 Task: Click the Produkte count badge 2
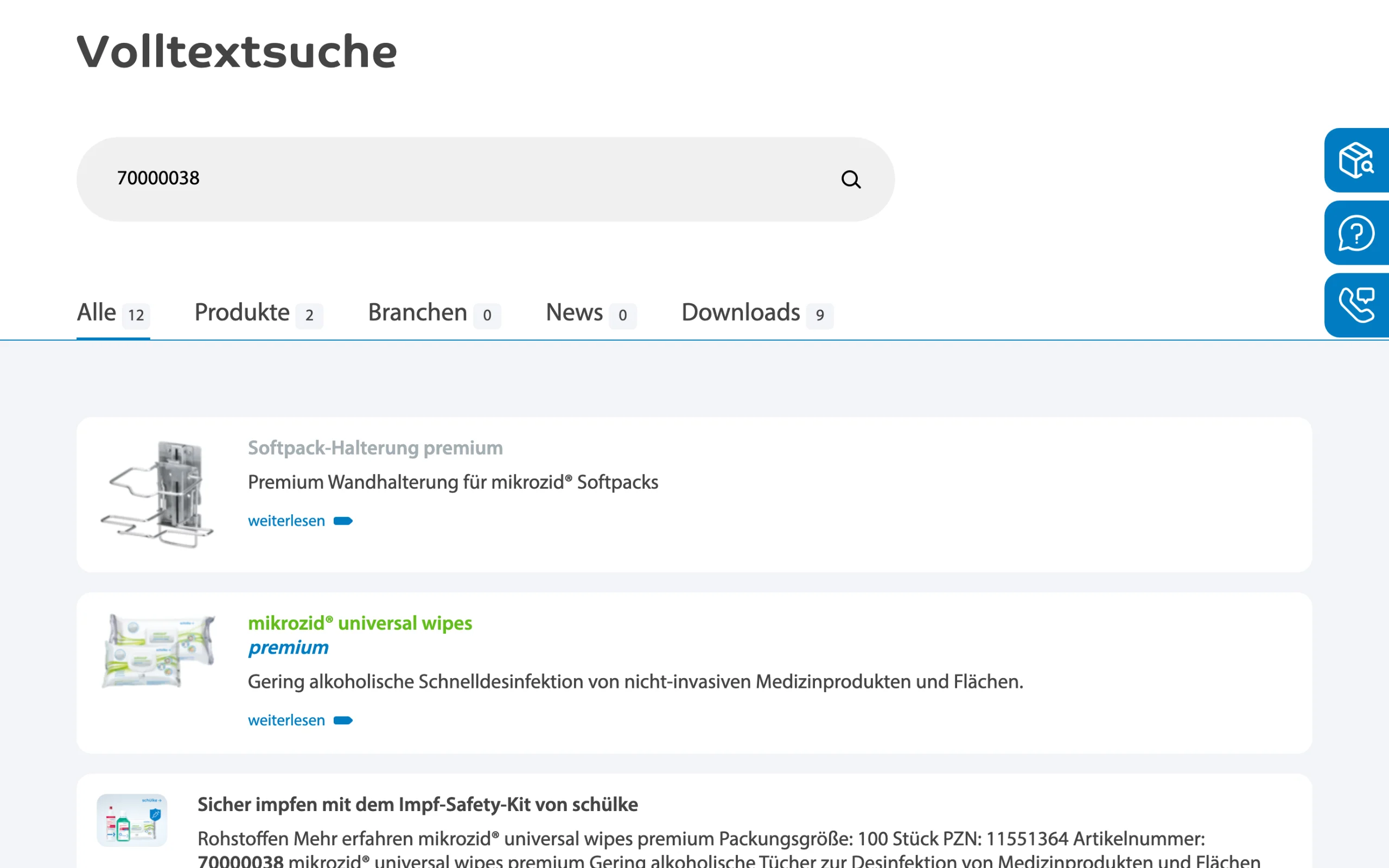[x=309, y=315]
